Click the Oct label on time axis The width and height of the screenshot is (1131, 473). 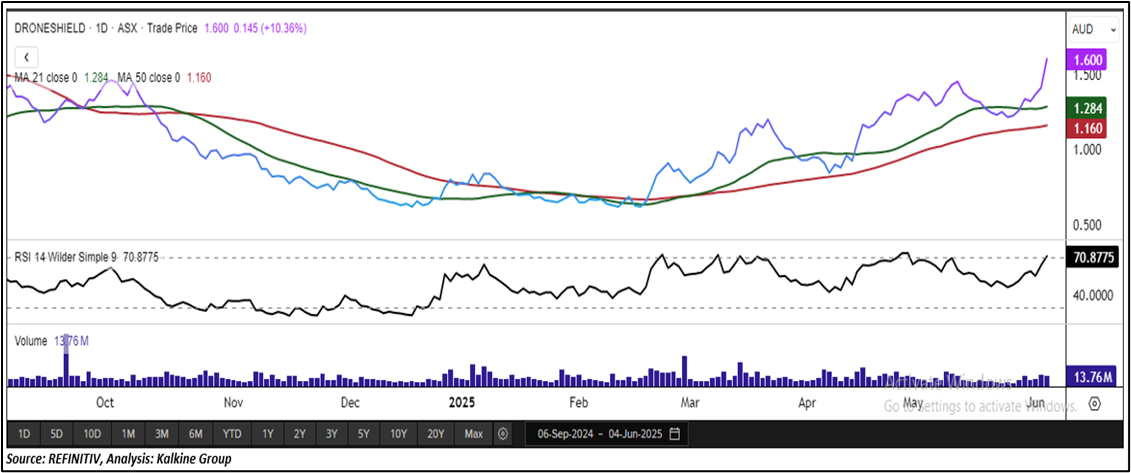pos(105,402)
